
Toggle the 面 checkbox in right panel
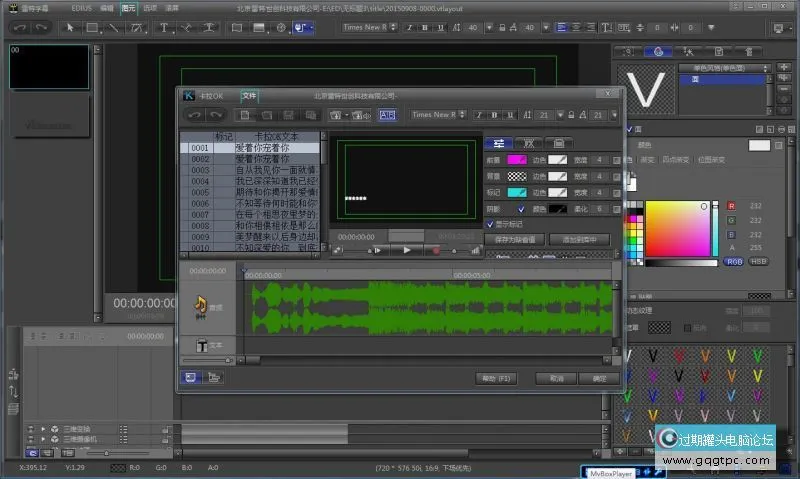tap(628, 130)
